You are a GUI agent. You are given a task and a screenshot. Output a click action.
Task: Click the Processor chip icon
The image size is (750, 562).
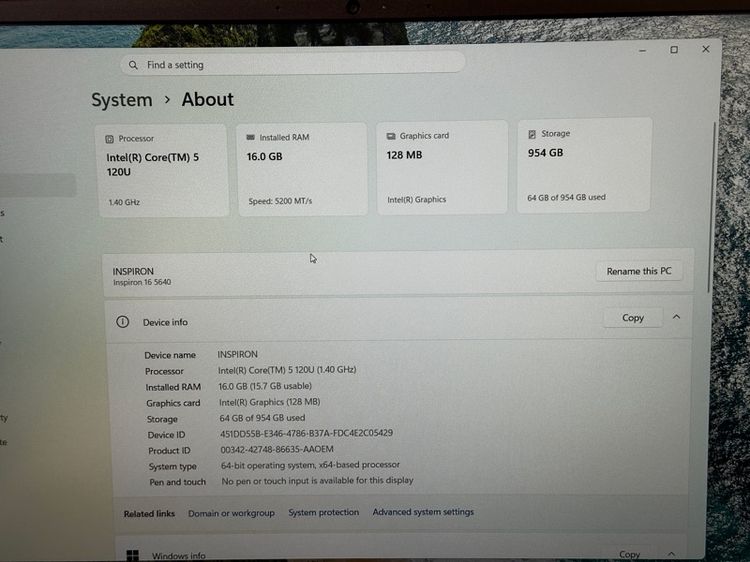[110, 139]
